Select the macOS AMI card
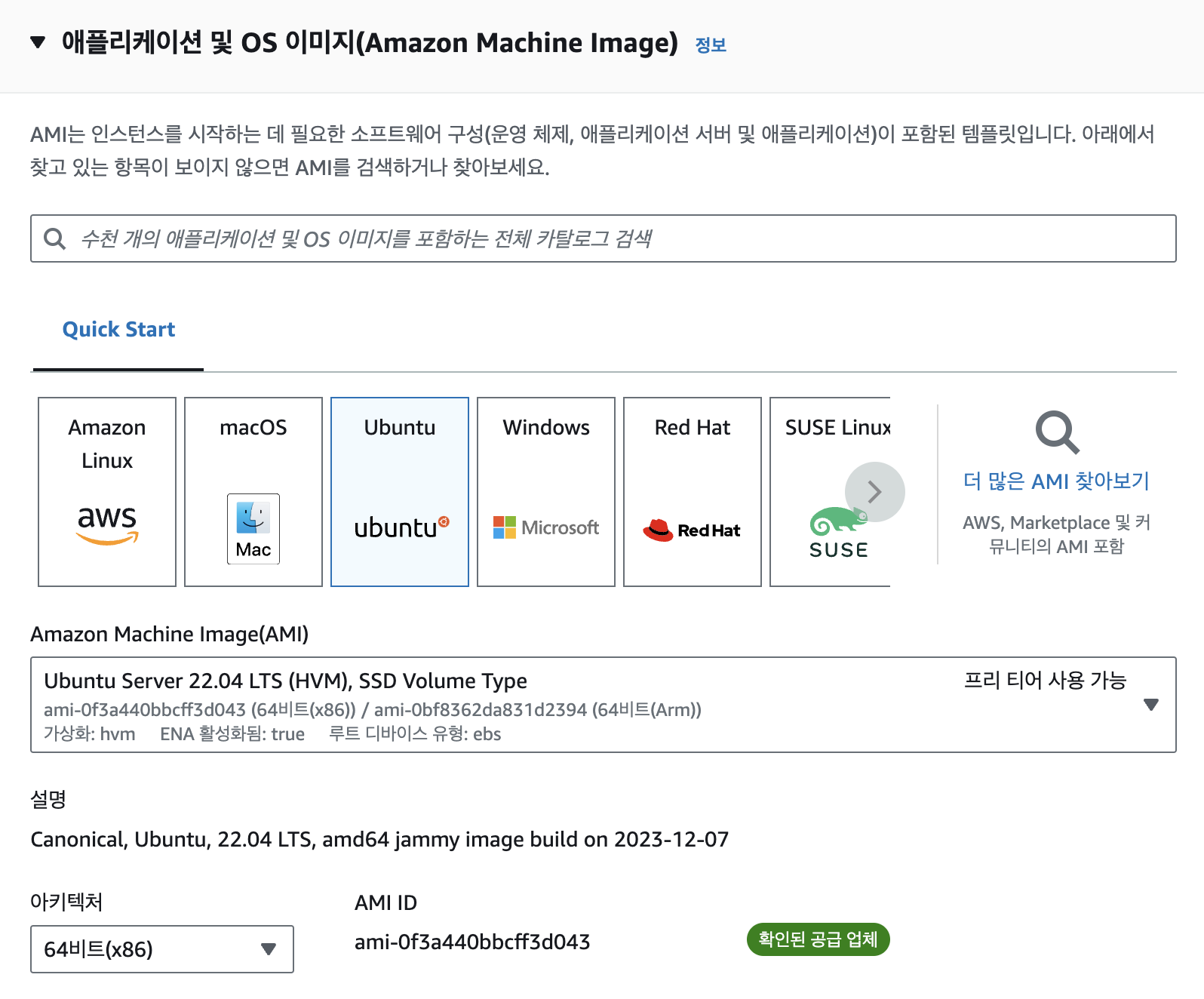Screen dimensions: 1204x999 click(x=253, y=492)
